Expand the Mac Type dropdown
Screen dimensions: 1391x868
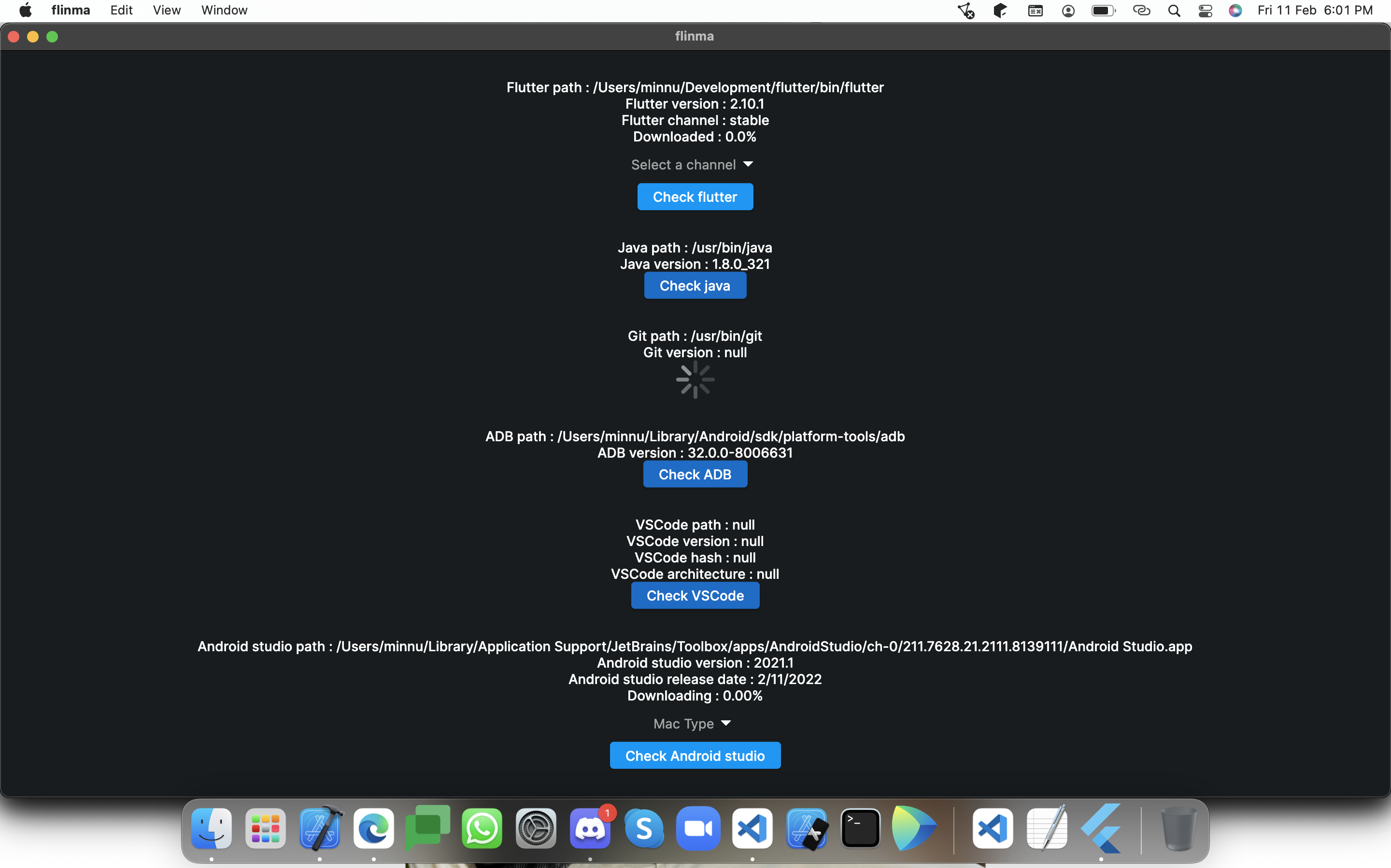pos(692,723)
